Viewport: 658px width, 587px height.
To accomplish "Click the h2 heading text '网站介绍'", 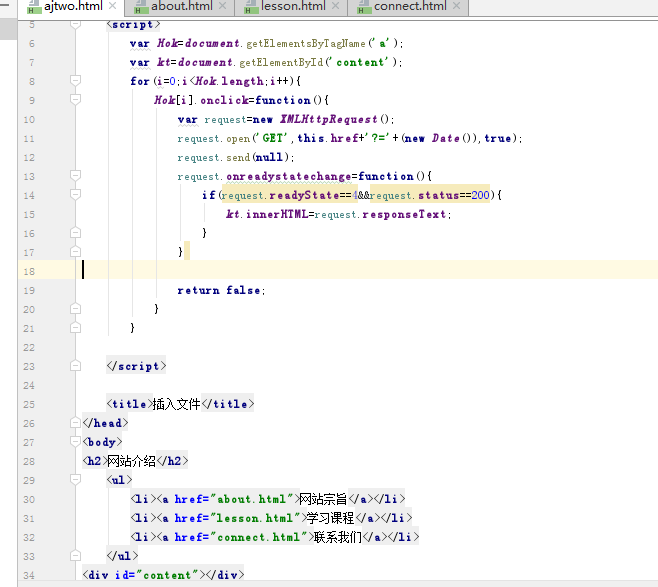I will click(x=131, y=461).
